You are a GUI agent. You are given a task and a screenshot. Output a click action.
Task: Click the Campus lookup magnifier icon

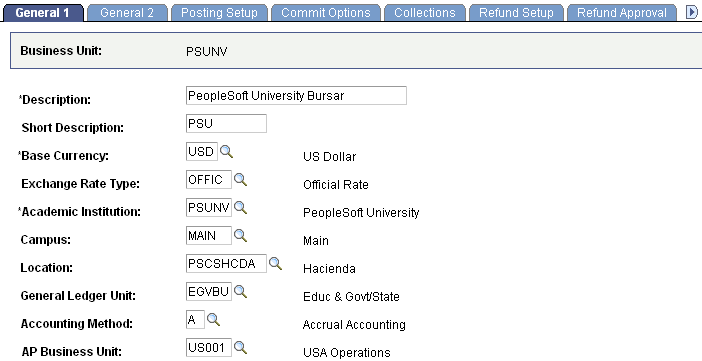(240, 236)
